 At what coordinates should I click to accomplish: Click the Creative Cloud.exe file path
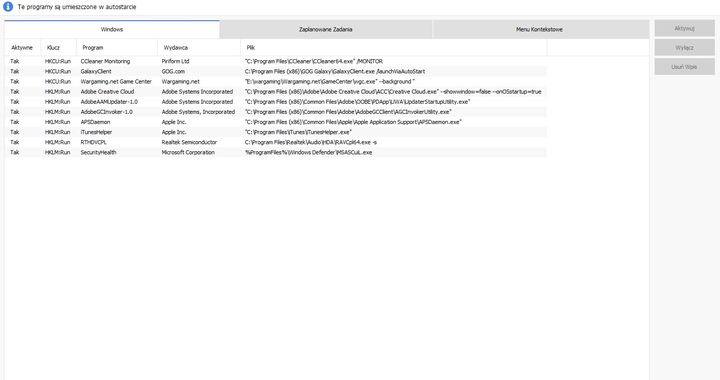click(x=393, y=92)
